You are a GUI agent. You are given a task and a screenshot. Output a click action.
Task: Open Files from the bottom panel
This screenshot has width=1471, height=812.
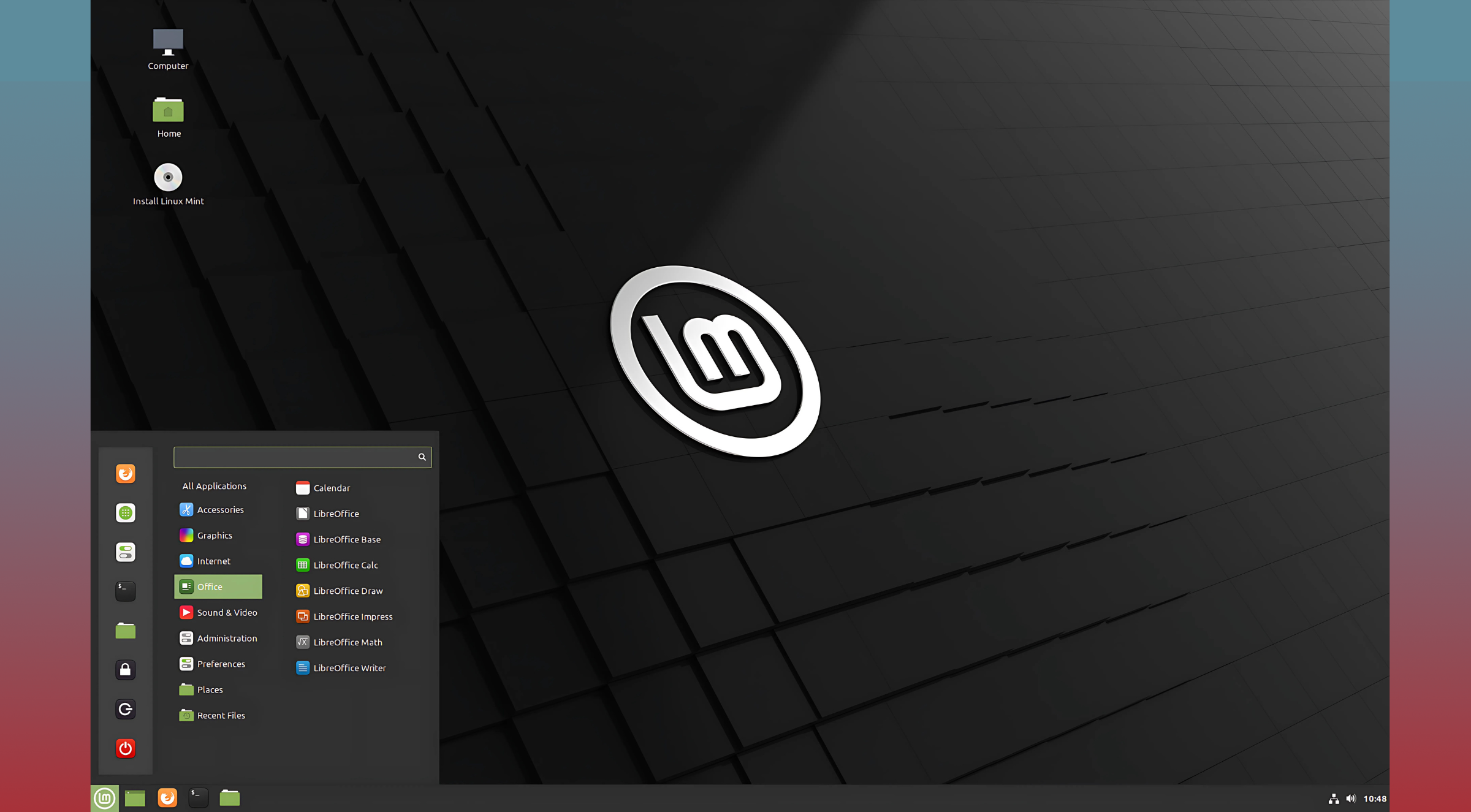(230, 798)
